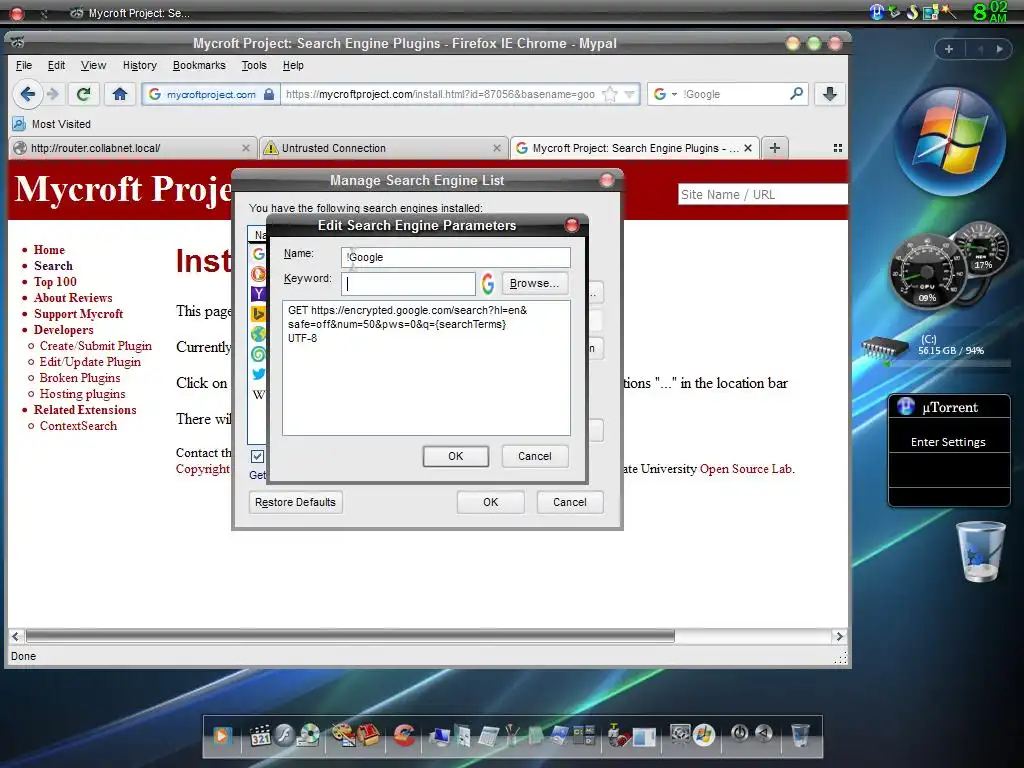Select the Bing engine icon in list
Screen dimensions: 1024x768
pos(259,314)
